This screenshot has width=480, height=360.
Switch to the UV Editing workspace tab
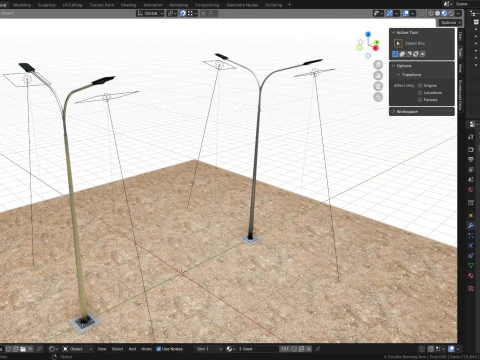(x=72, y=5)
